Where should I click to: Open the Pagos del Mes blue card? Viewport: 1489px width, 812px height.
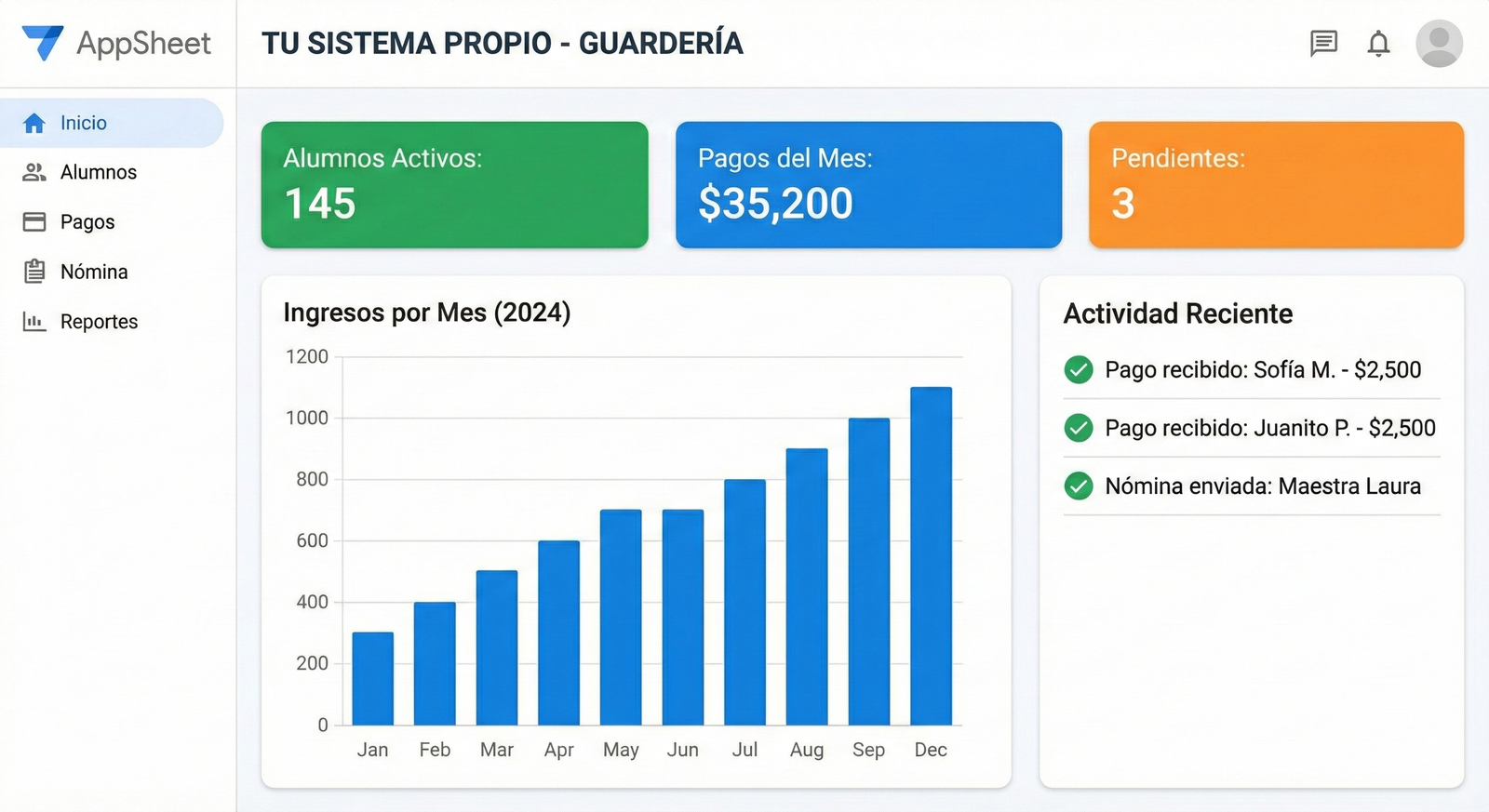pos(868,184)
